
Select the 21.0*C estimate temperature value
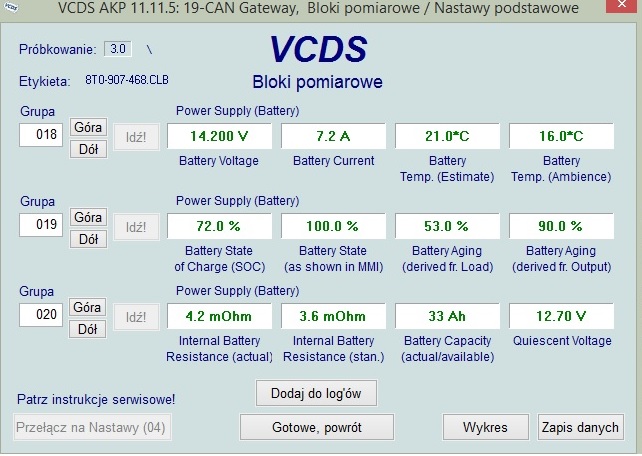(447, 136)
